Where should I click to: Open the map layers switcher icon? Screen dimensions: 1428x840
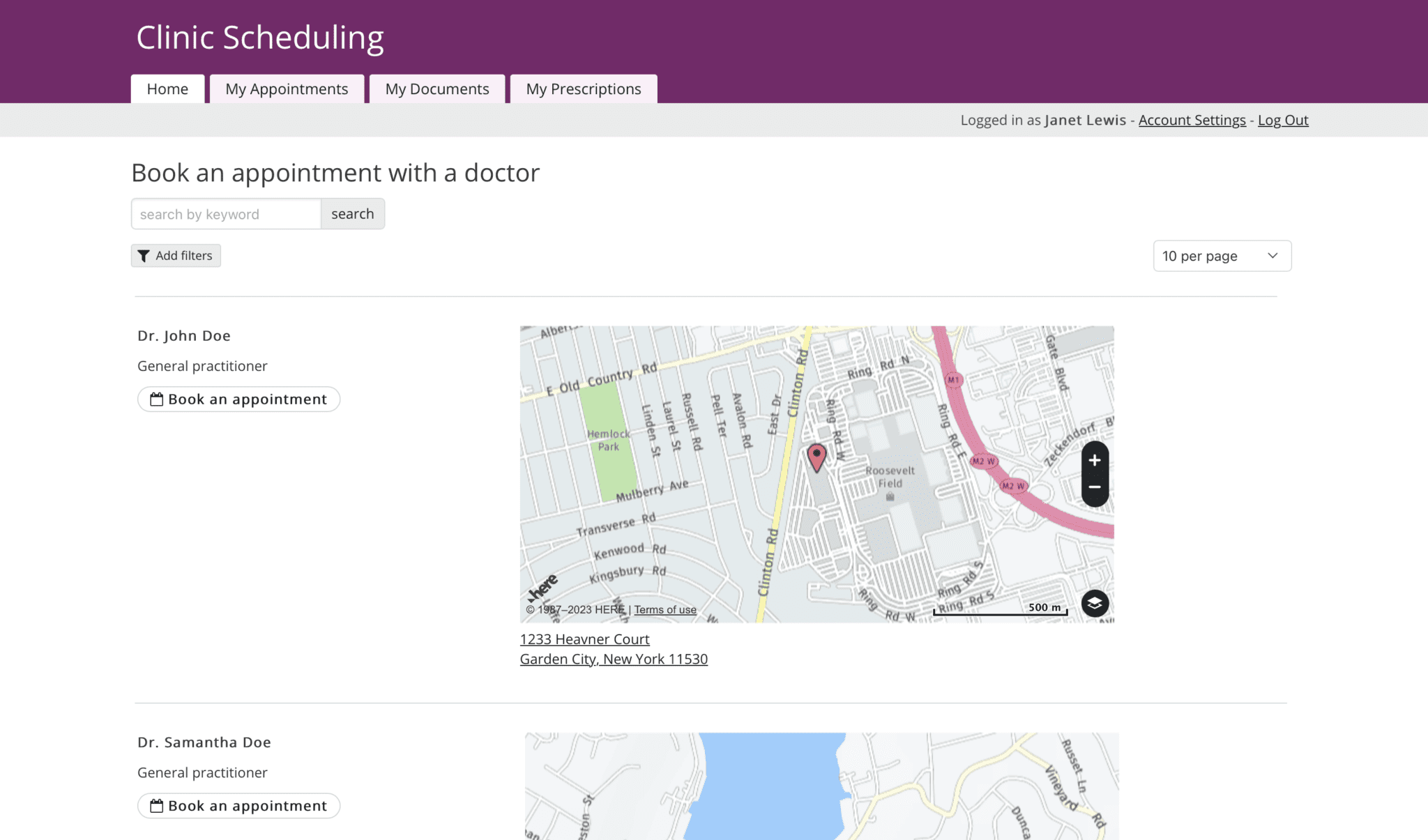1094,603
